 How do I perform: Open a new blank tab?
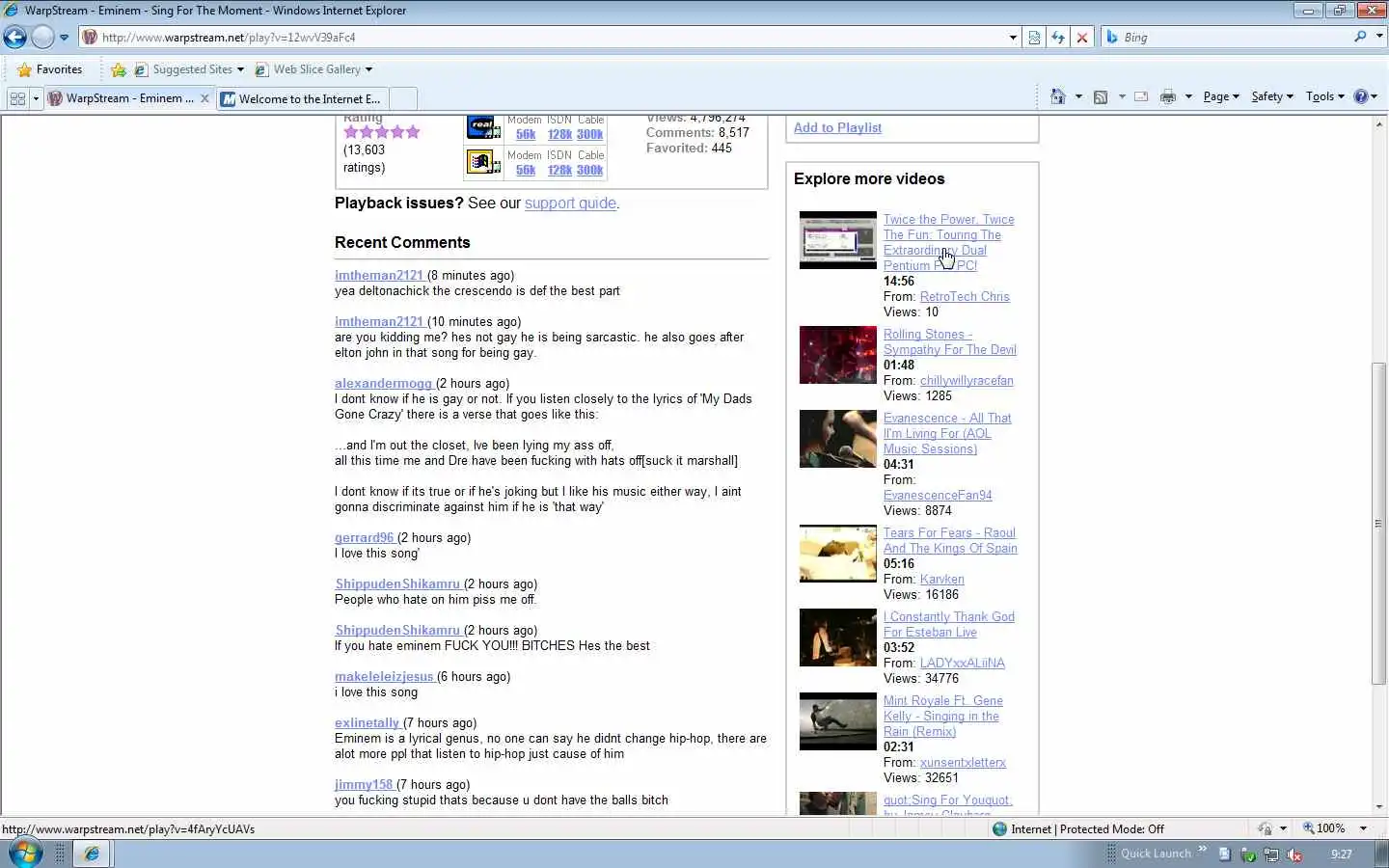click(x=403, y=98)
